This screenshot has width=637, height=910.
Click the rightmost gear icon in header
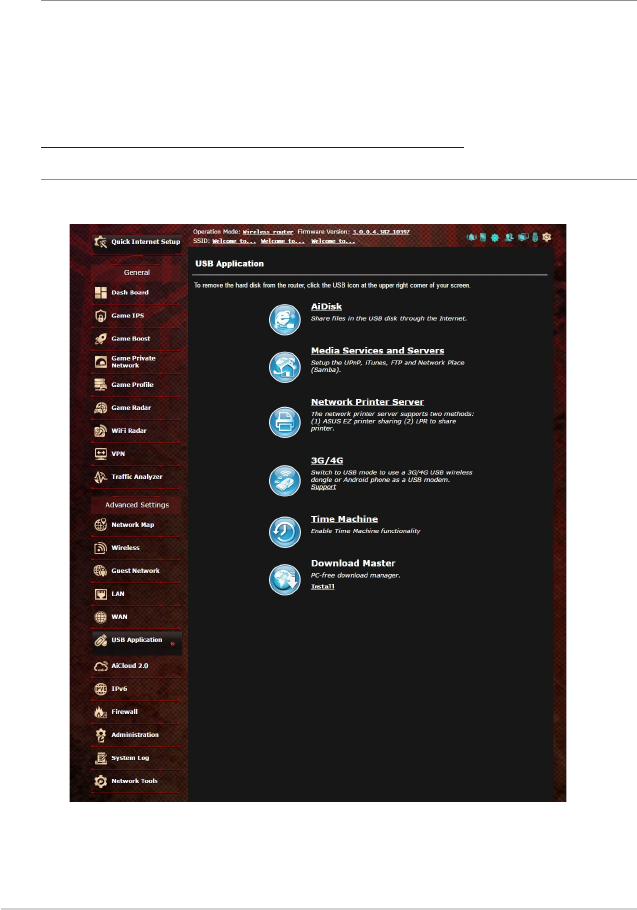point(546,237)
